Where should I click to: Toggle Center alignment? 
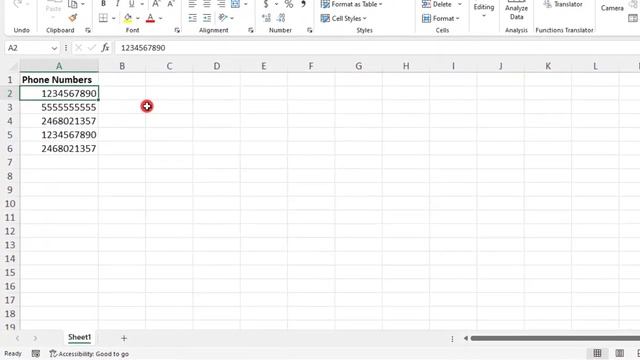click(x=207, y=4)
